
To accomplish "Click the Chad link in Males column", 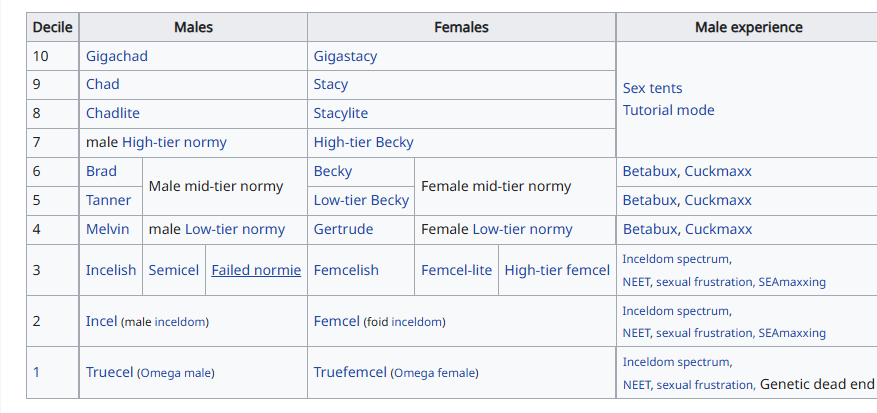I will (102, 85).
